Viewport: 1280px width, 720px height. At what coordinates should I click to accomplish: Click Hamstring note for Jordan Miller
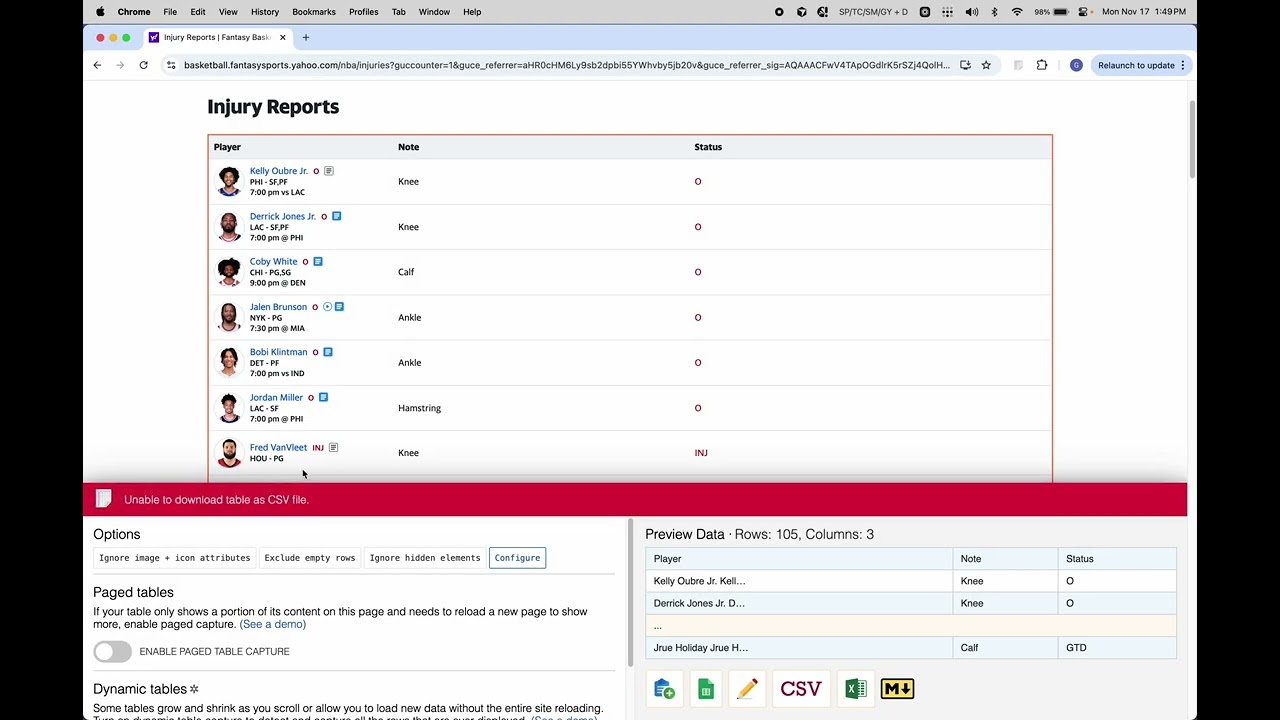[x=419, y=408]
